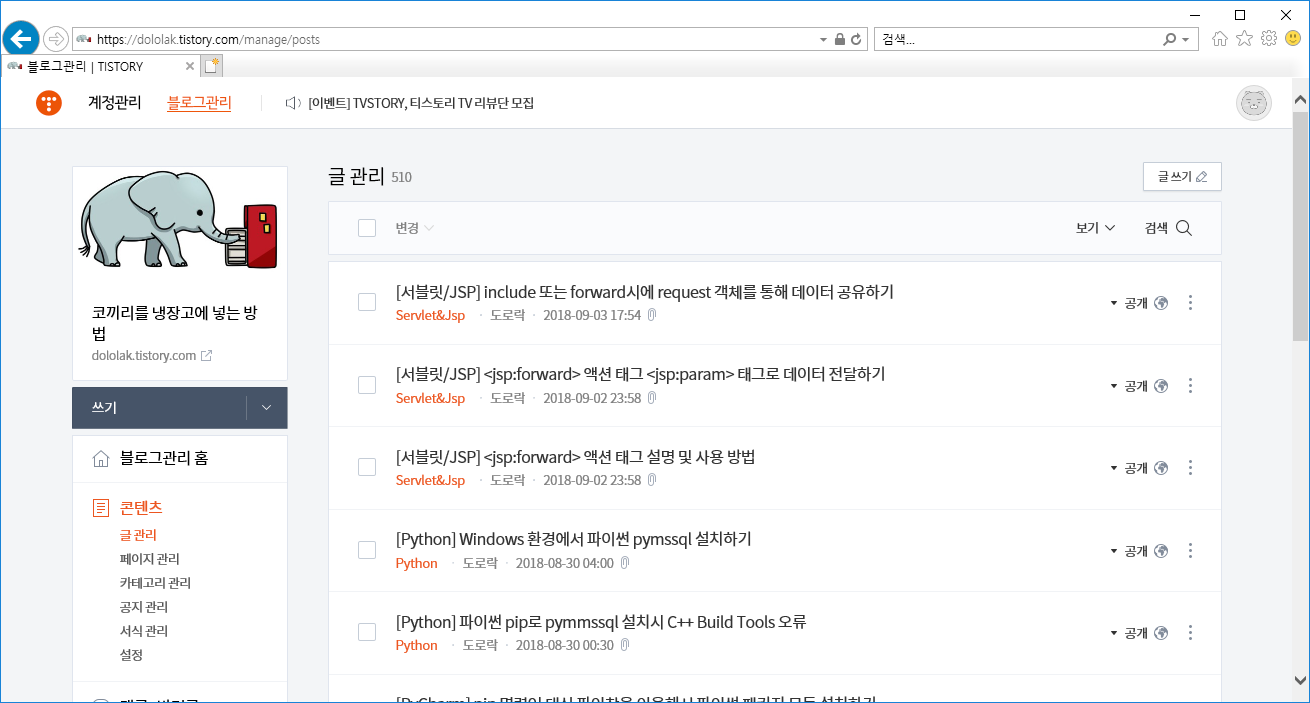Viewport: 1310px width, 703px height.
Task: Open 공개 dropdown on pymssql 설치하기 post
Action: (1129, 550)
